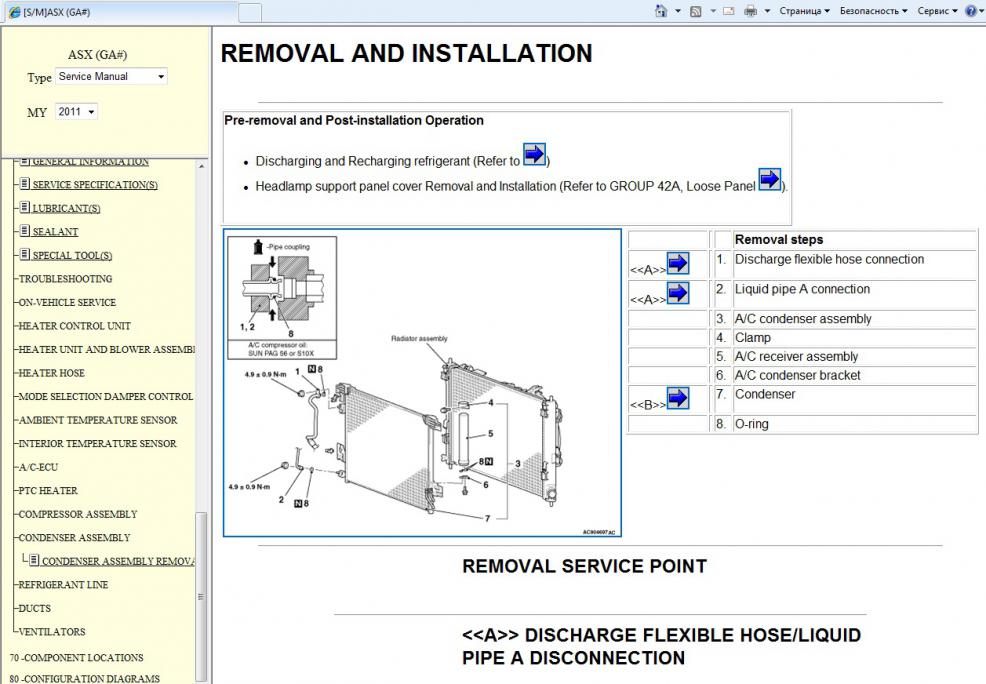
Task: Select the 'A/C condenser bracket' step text
Action: click(x=797, y=375)
